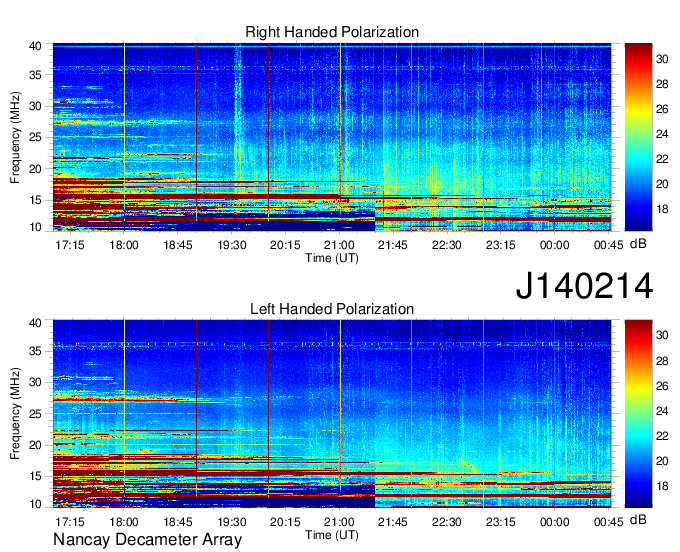Click the 10 MHz tick on the upper plot
Image resolution: width=680 pixels, height=552 pixels.
35,227
